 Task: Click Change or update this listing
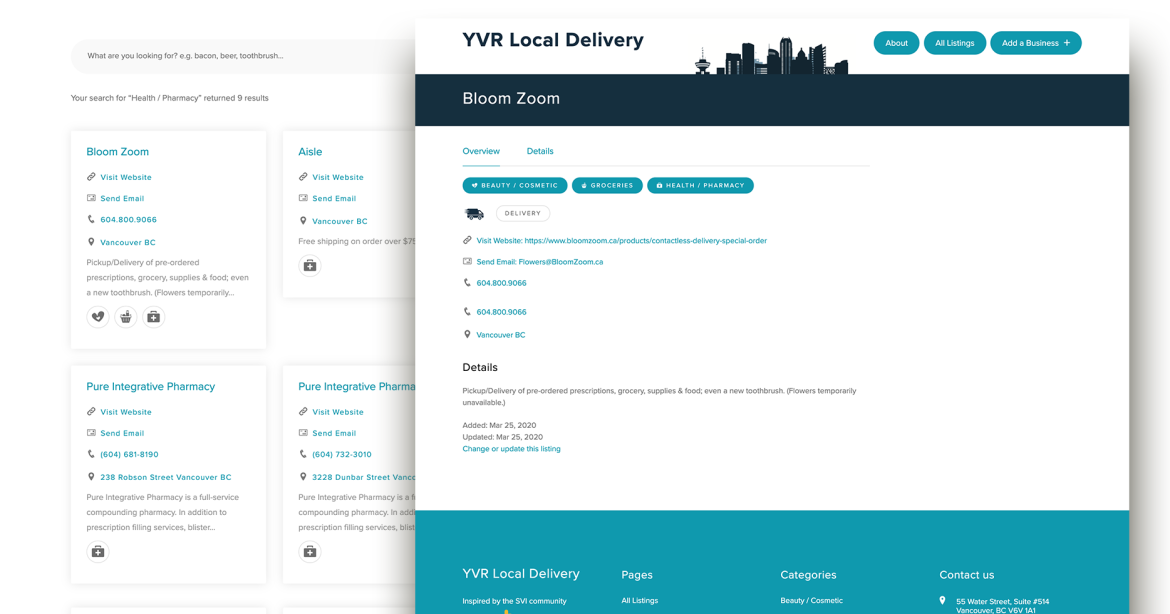click(511, 449)
